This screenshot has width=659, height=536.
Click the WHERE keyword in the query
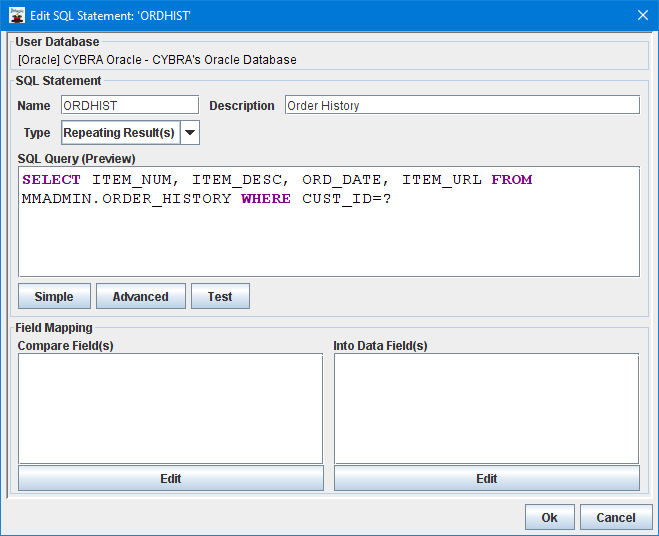tap(266, 198)
